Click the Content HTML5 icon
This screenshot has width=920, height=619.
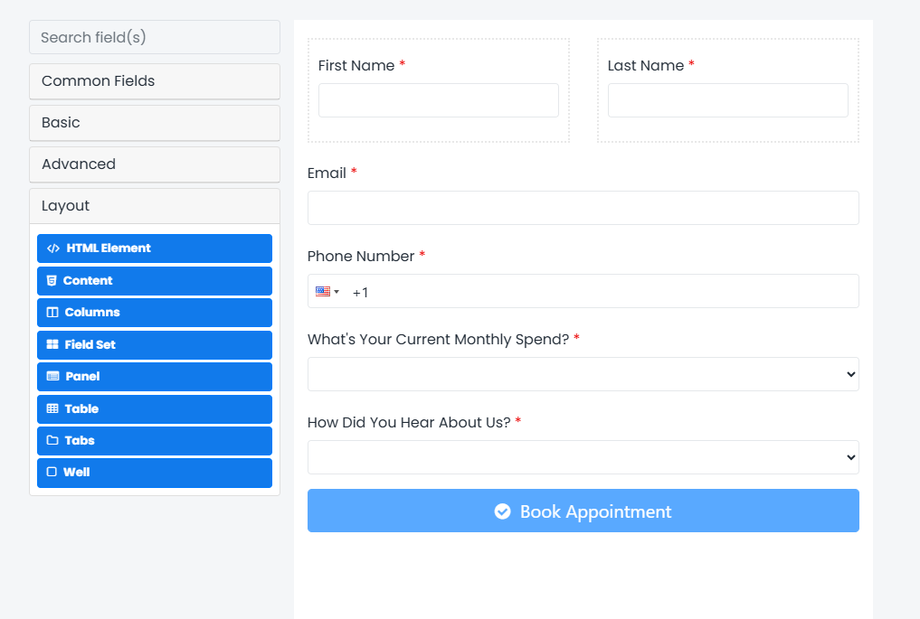point(52,281)
